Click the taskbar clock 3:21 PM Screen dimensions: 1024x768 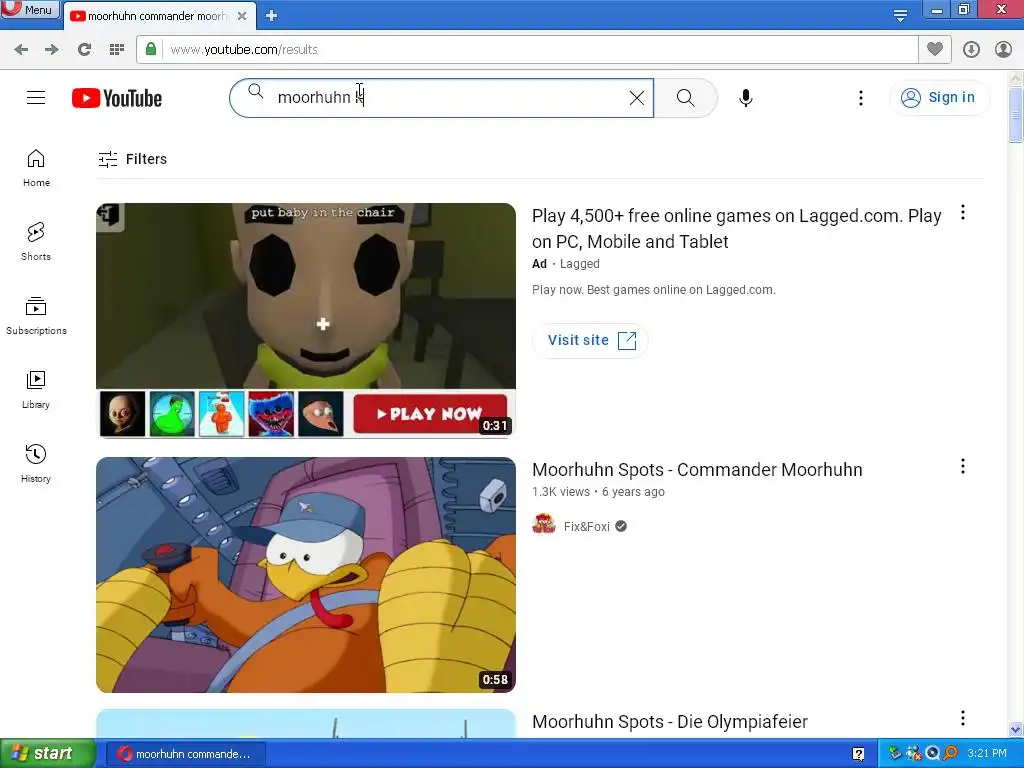point(987,753)
